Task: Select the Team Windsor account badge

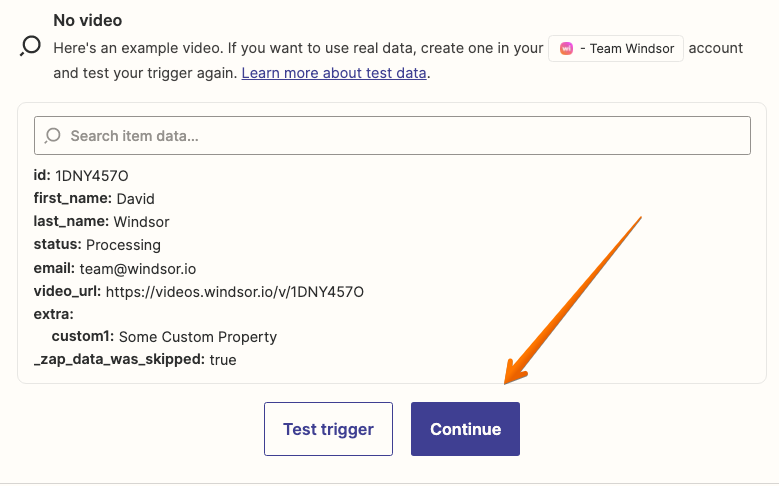Action: click(616, 48)
